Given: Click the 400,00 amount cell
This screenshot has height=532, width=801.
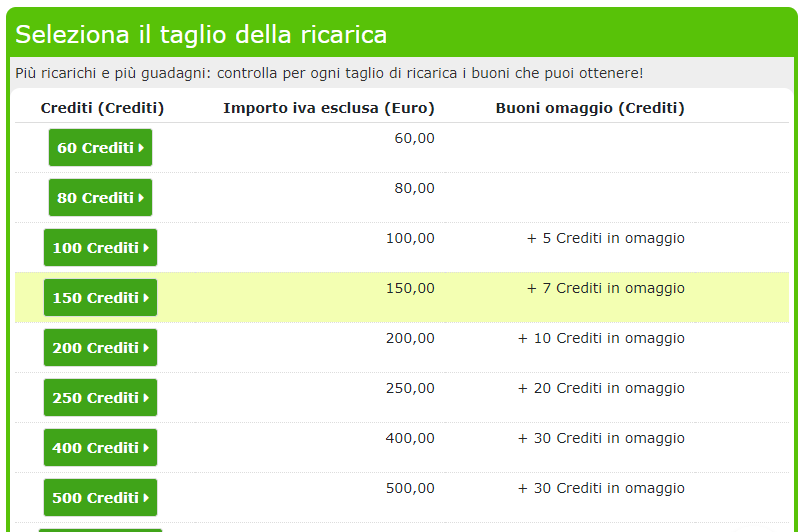Looking at the screenshot, I should 410,438.
